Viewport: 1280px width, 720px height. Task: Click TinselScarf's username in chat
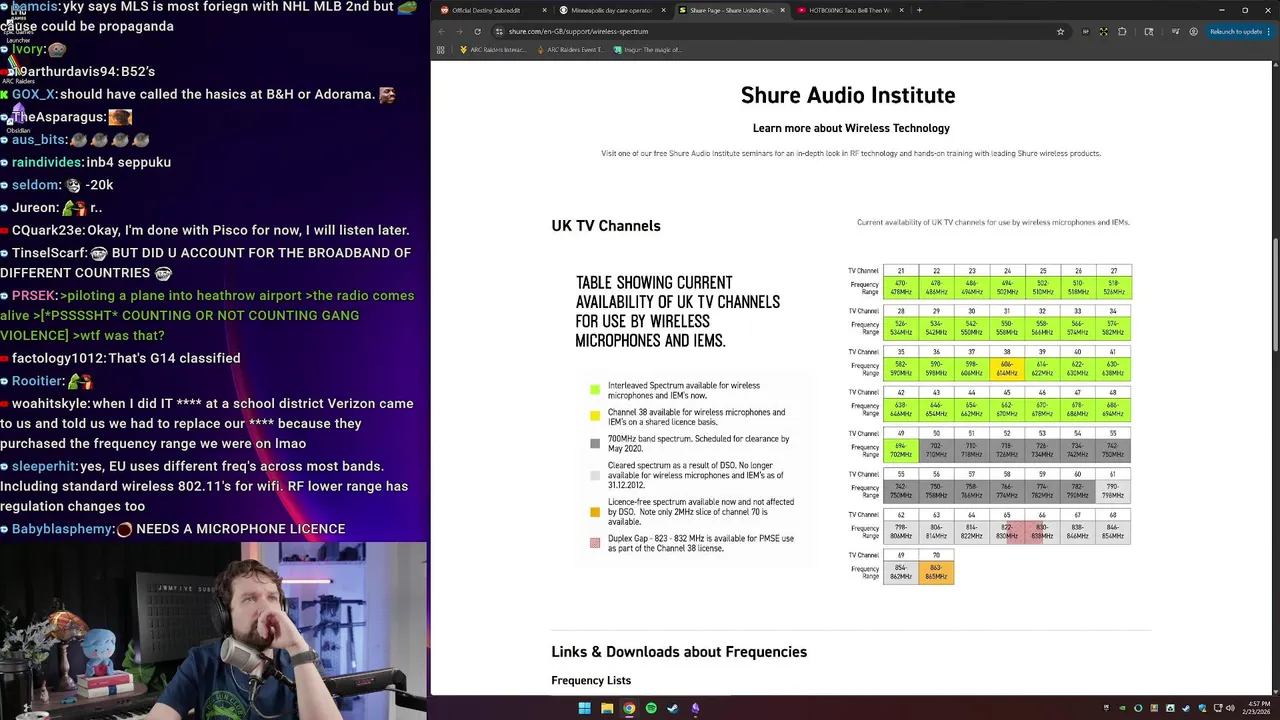[47, 253]
